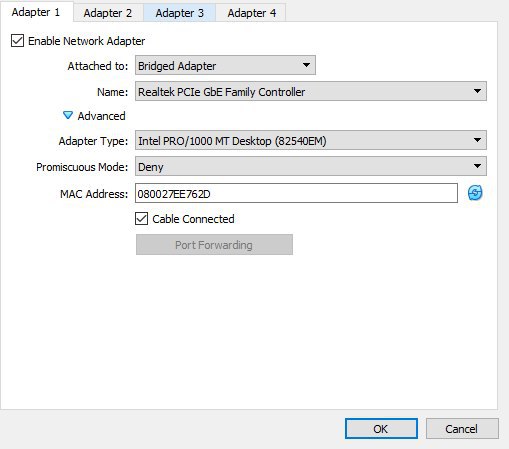
Task: Click the Name label
Action: (x=112, y=92)
